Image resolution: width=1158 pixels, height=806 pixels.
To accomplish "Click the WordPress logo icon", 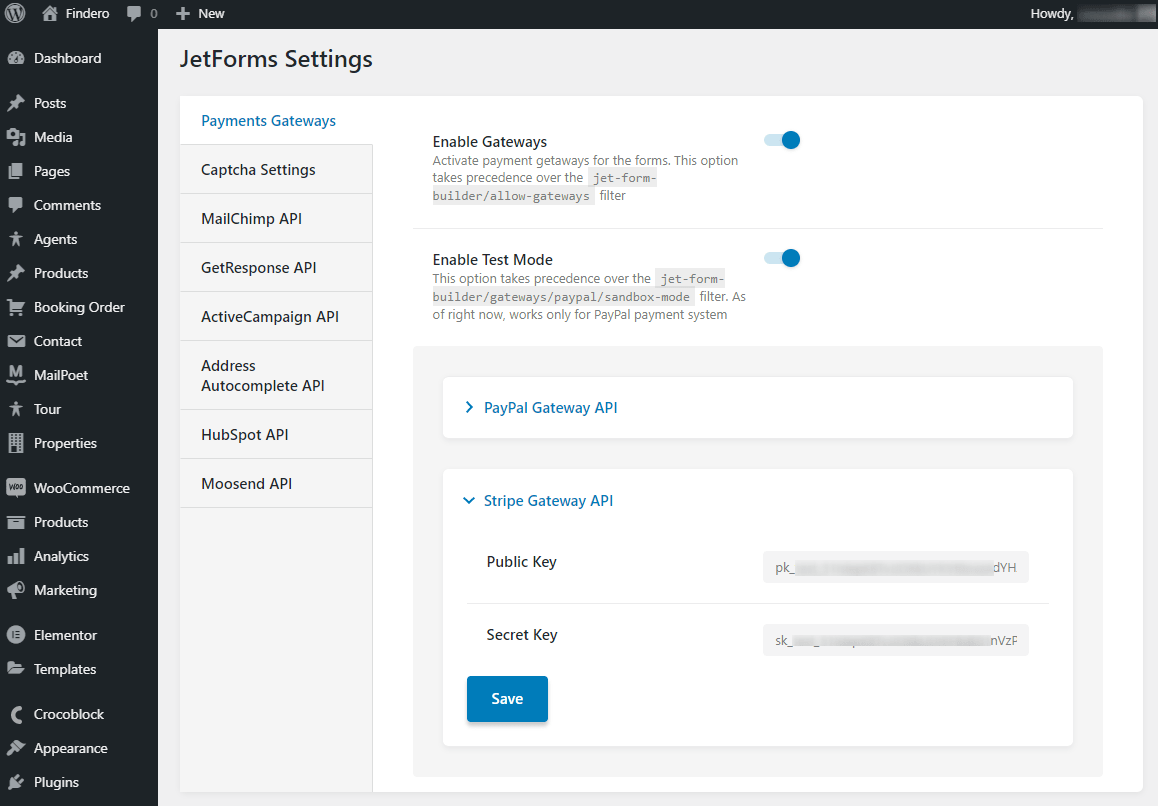I will click(x=15, y=14).
